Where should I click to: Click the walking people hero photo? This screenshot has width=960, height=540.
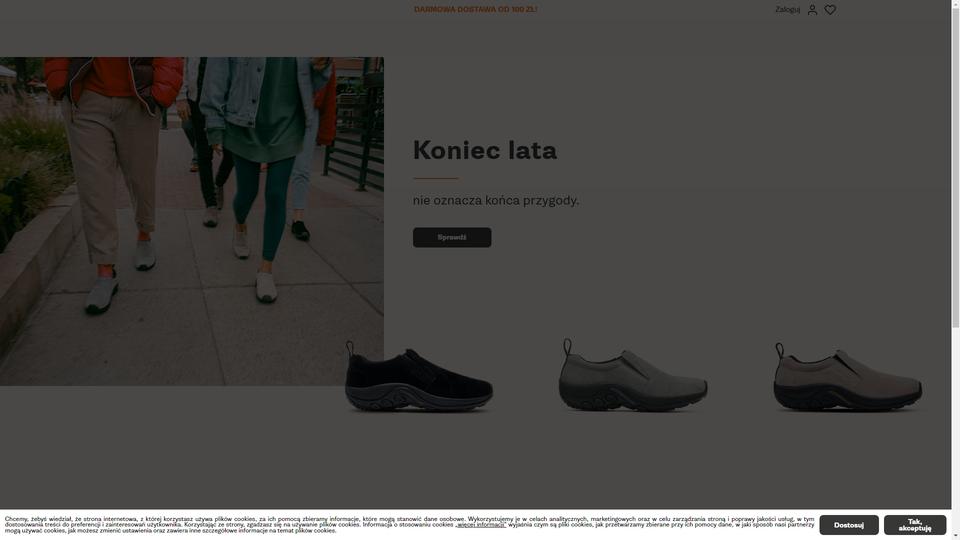coord(192,221)
